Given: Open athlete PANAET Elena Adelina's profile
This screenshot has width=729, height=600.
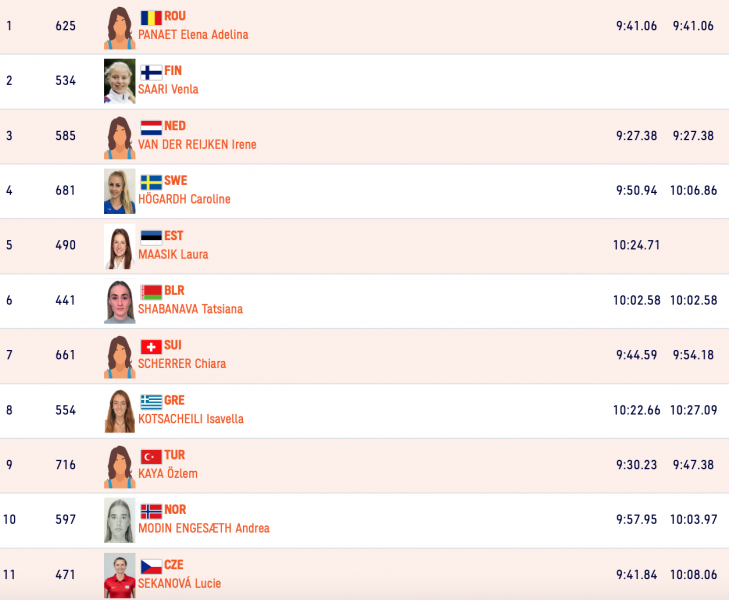Looking at the screenshot, I should [x=193, y=35].
